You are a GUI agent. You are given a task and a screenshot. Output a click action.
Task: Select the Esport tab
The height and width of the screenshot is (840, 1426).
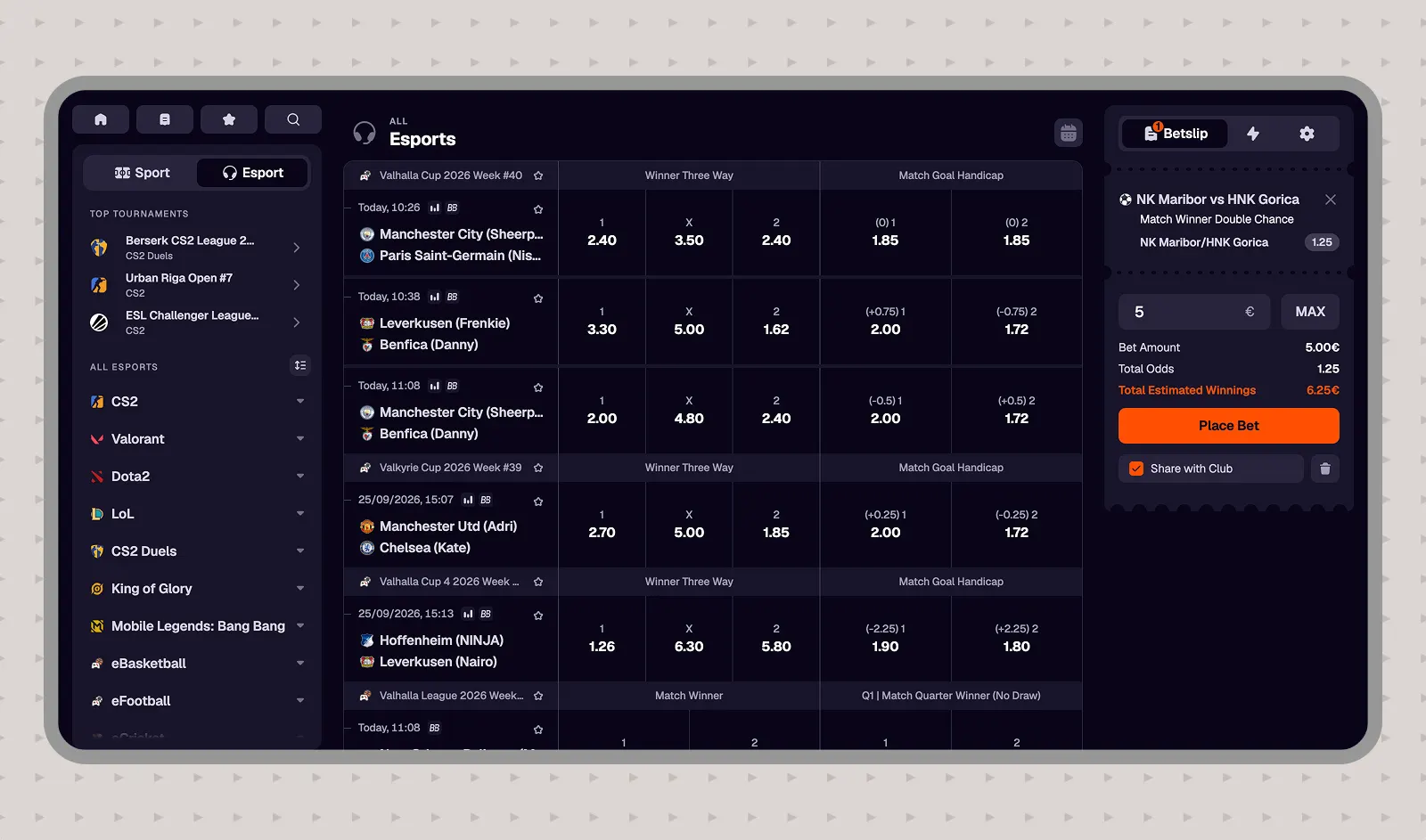252,173
